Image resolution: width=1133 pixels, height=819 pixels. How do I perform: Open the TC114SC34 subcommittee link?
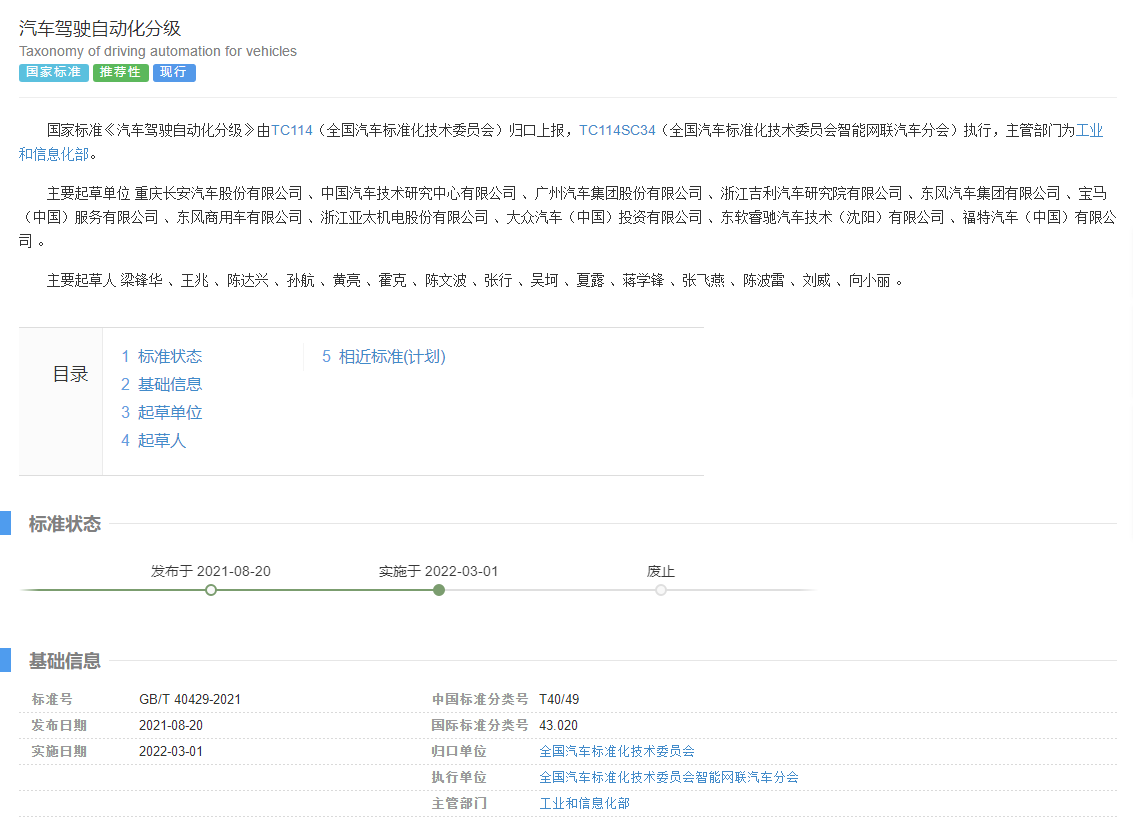[x=617, y=131]
